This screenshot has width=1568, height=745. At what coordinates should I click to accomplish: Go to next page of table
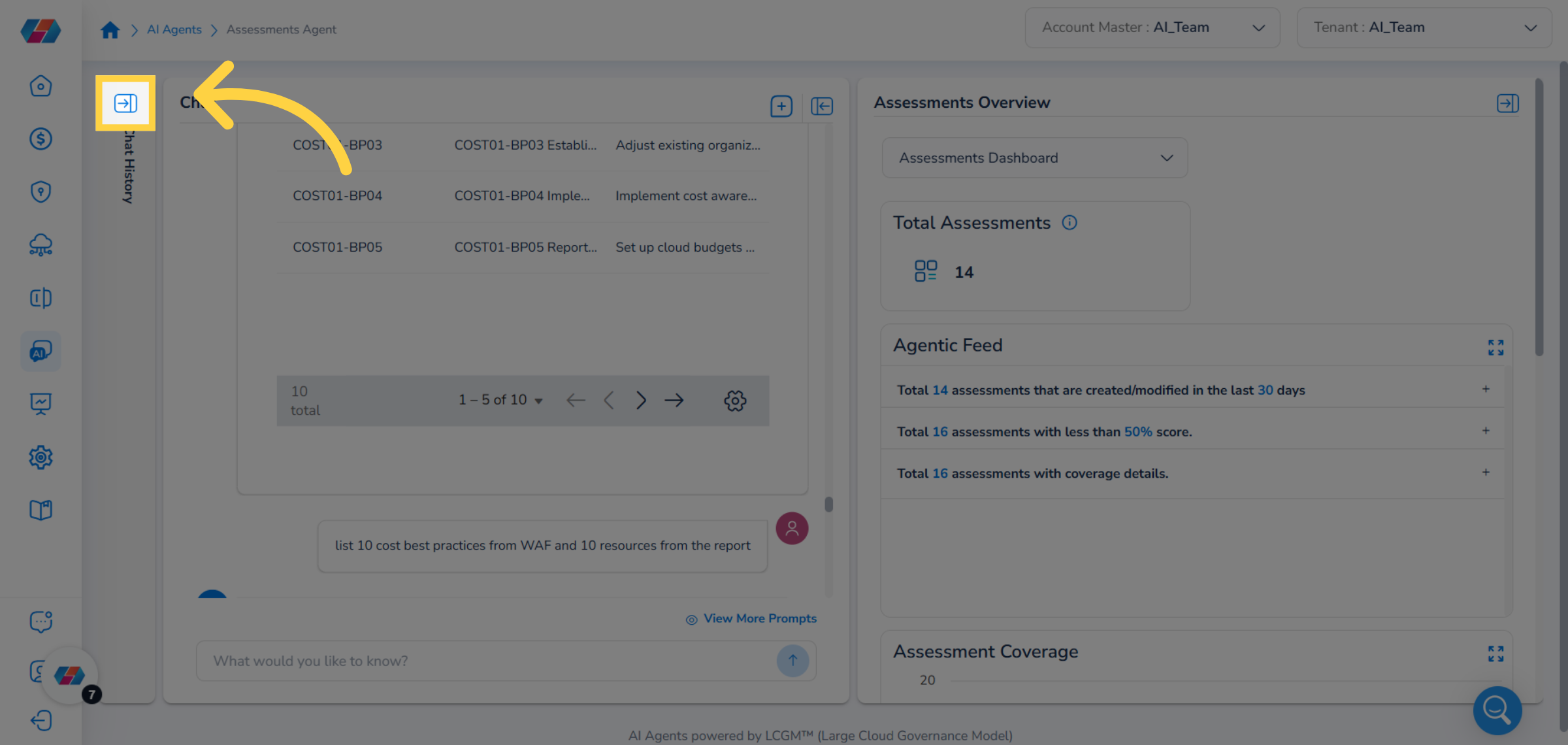pyautogui.click(x=641, y=400)
